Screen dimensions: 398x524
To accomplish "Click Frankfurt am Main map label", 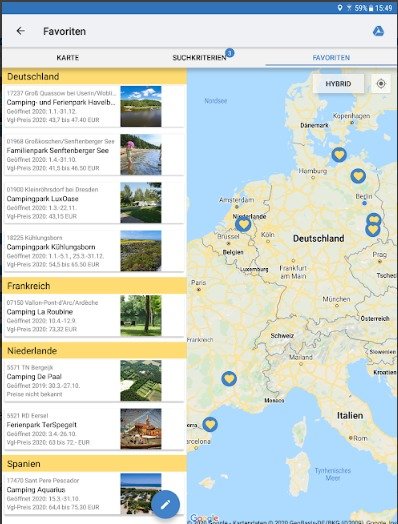I will 293,272.
